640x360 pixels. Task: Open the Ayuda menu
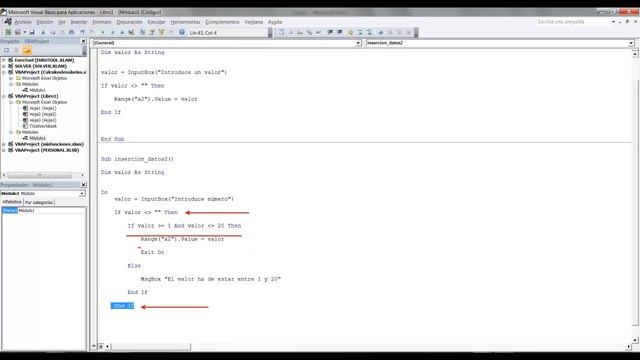click(x=275, y=22)
